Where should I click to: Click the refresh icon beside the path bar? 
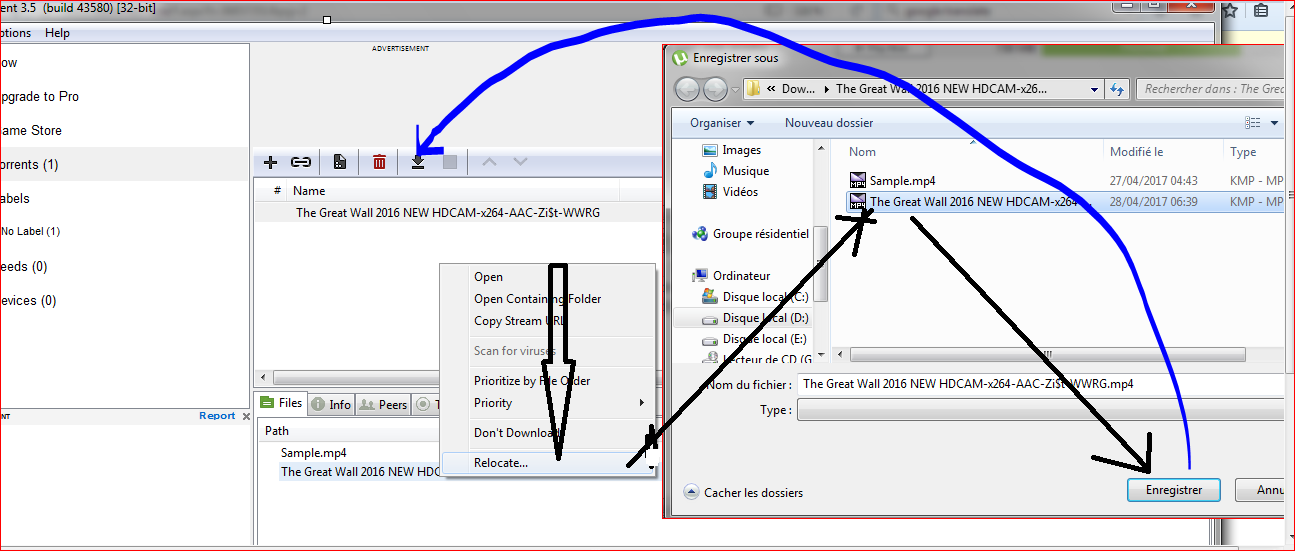tap(1117, 89)
